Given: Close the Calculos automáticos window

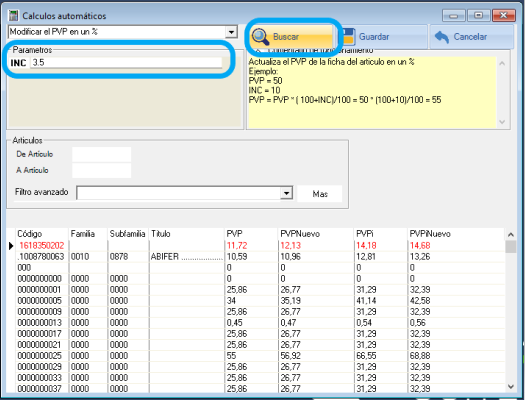Looking at the screenshot, I should tap(504, 15).
